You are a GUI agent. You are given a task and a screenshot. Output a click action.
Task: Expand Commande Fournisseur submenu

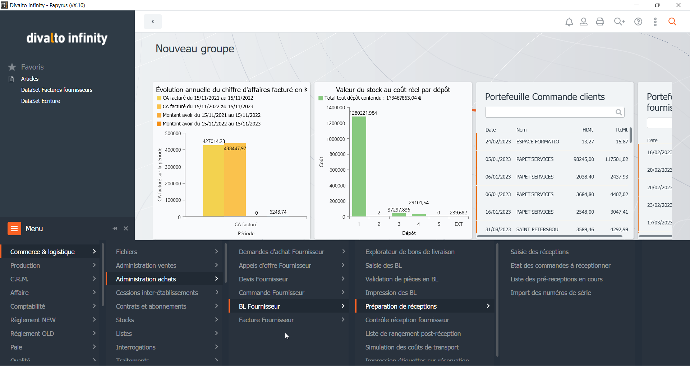[343, 293]
